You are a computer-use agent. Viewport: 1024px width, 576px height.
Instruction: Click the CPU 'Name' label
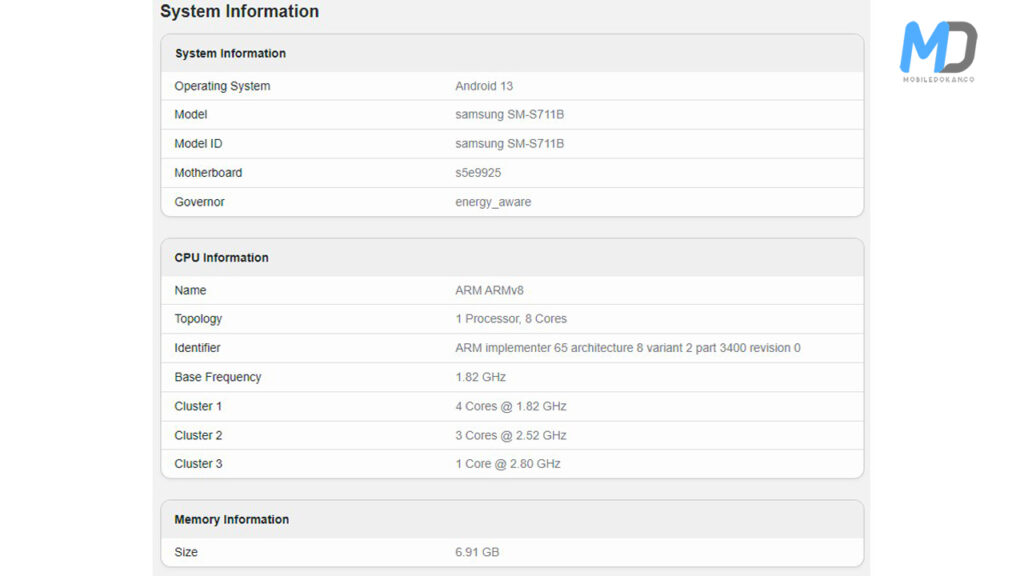[x=190, y=291]
